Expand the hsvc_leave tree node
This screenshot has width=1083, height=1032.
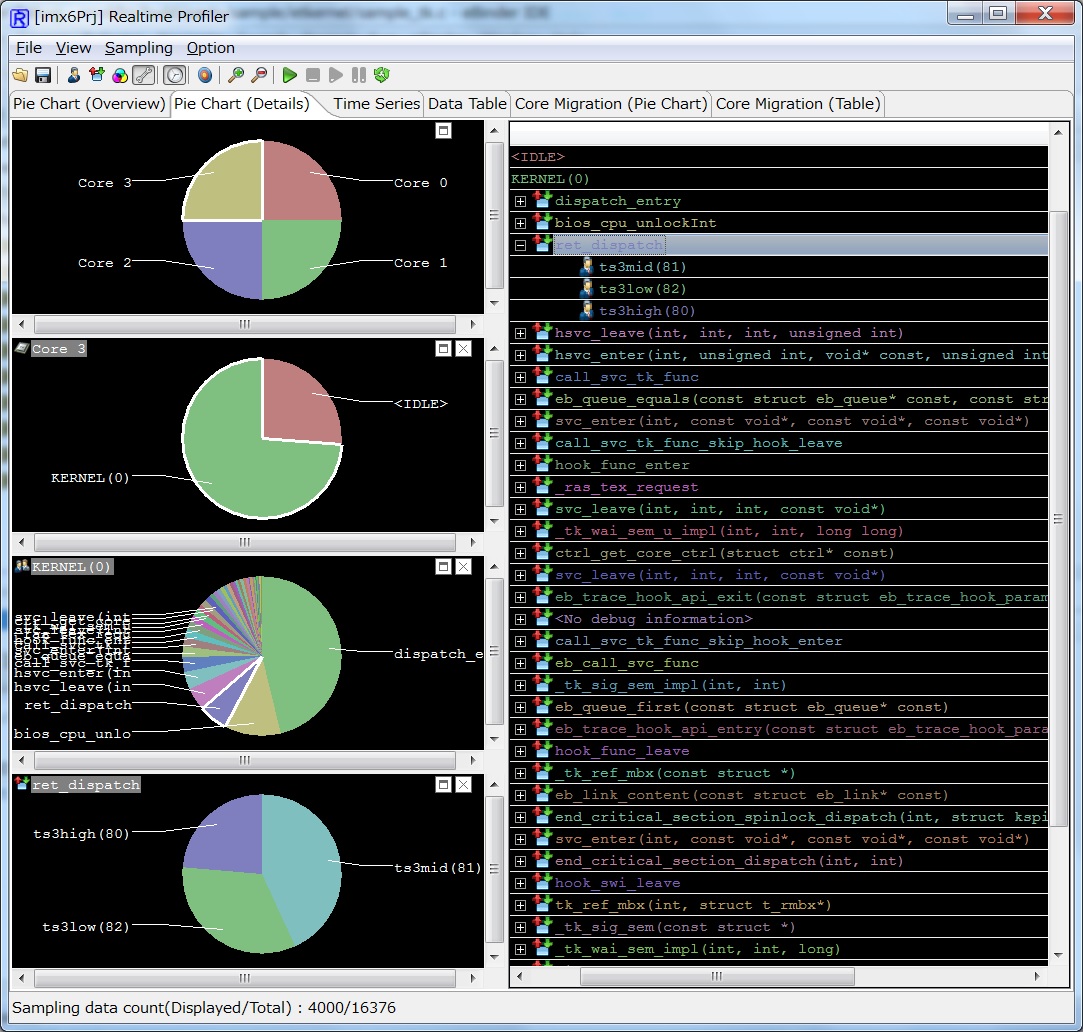520,333
